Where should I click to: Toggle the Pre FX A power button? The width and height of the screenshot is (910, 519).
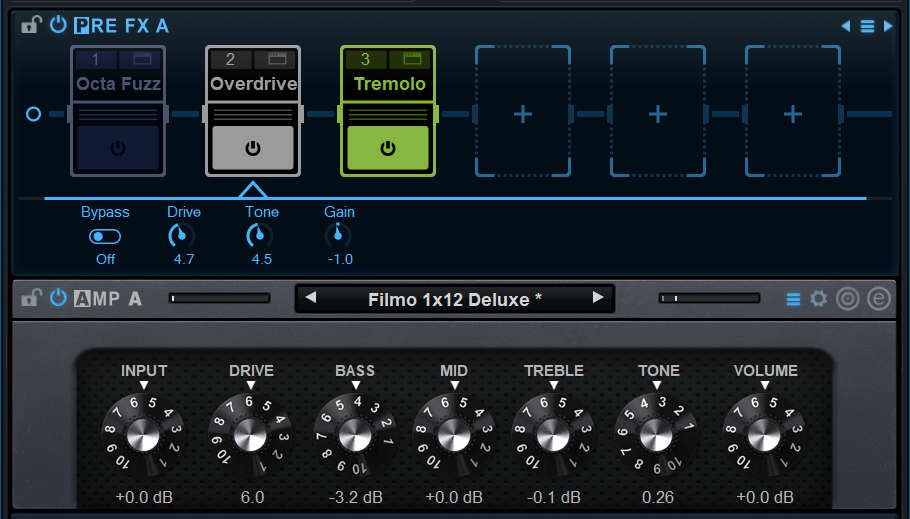pos(58,25)
